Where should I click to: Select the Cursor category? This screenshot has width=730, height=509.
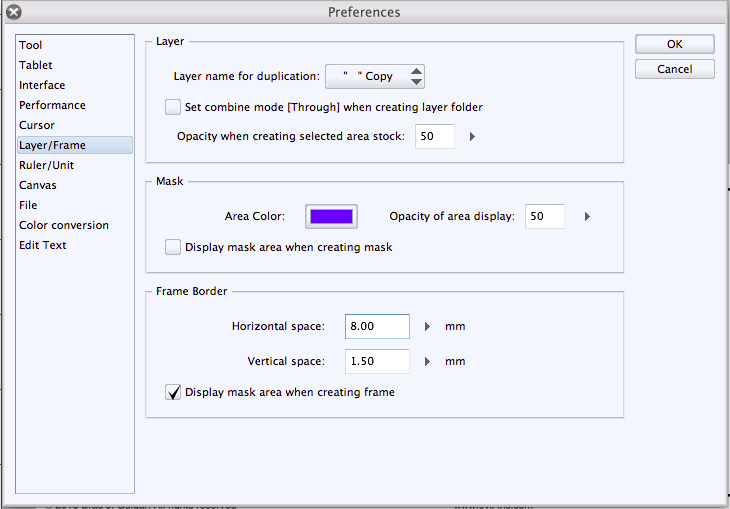click(37, 125)
